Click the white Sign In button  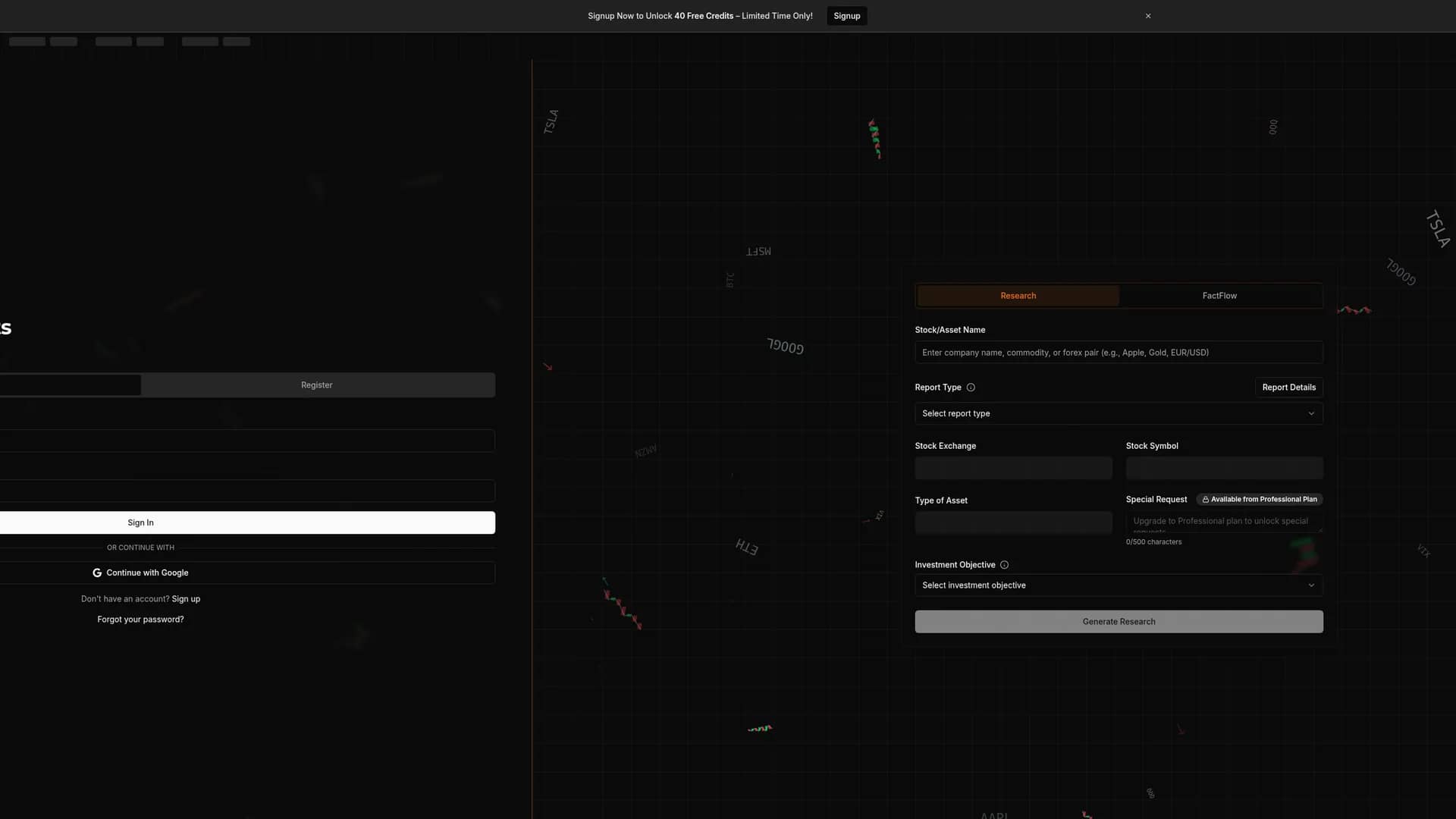tap(247, 522)
